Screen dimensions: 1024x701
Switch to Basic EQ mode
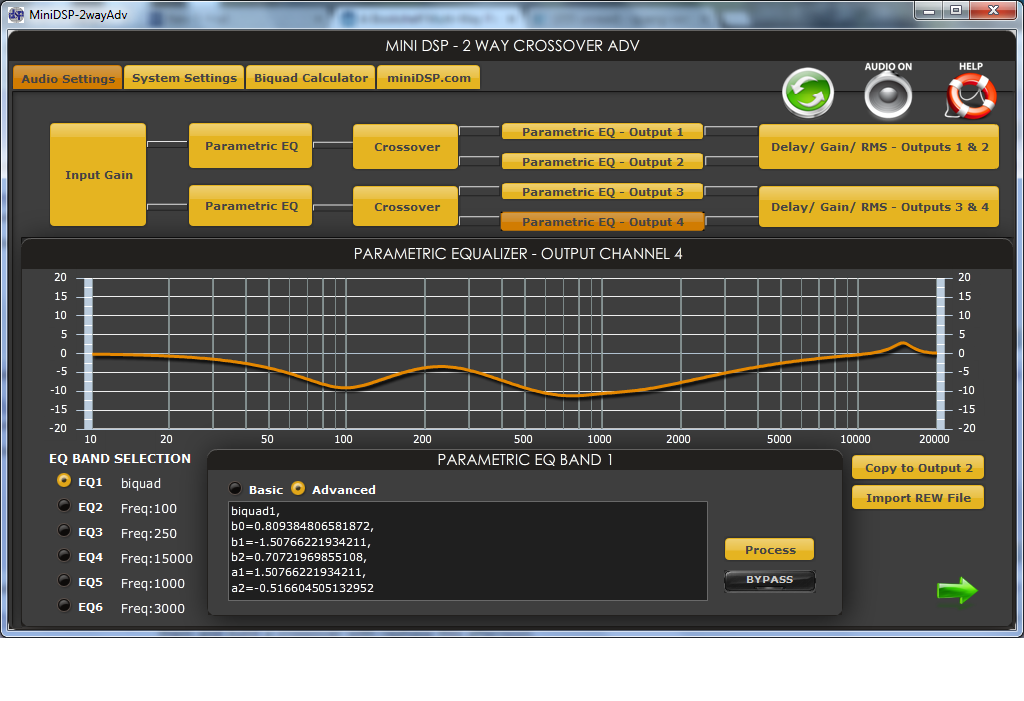(x=235, y=489)
